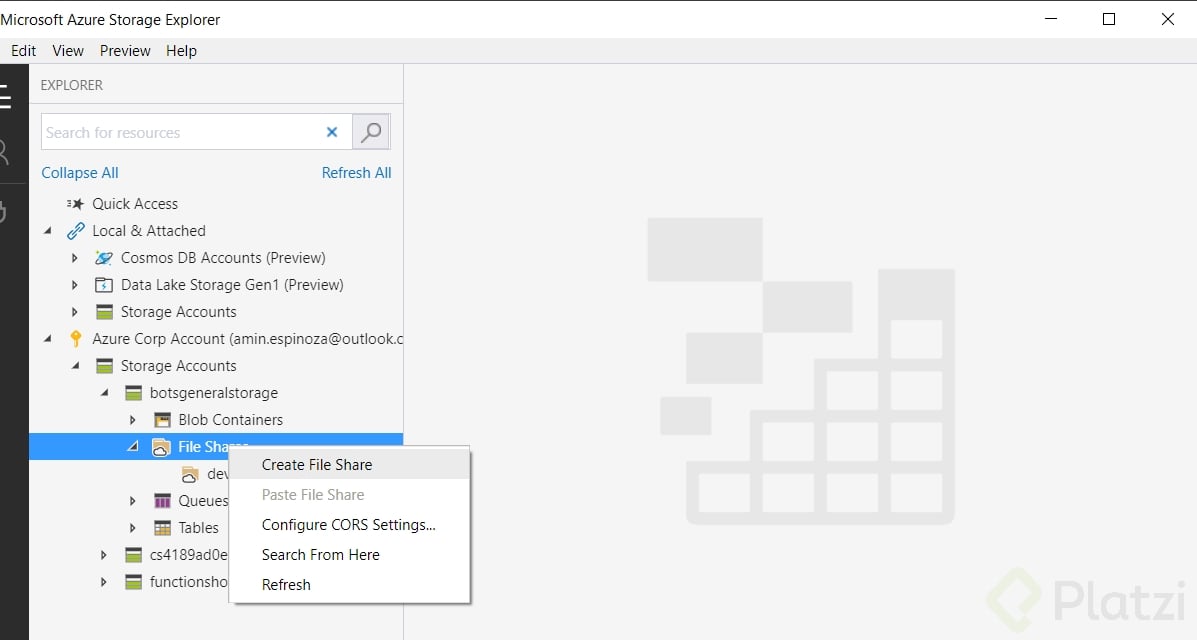Select 'Cosmos DB Accounts (Preview)' label
Viewport: 1197px width, 640px height.
tap(223, 258)
